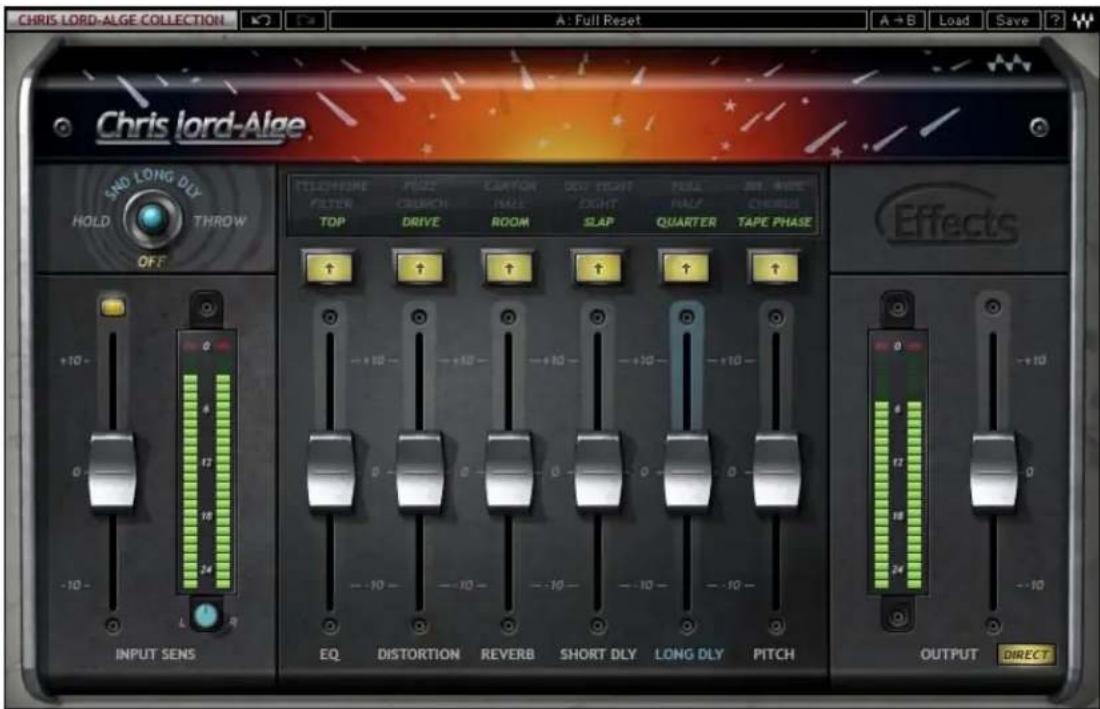The image size is (1100, 709).
Task: Click the mute dot above Reverb fader
Action: tap(508, 318)
